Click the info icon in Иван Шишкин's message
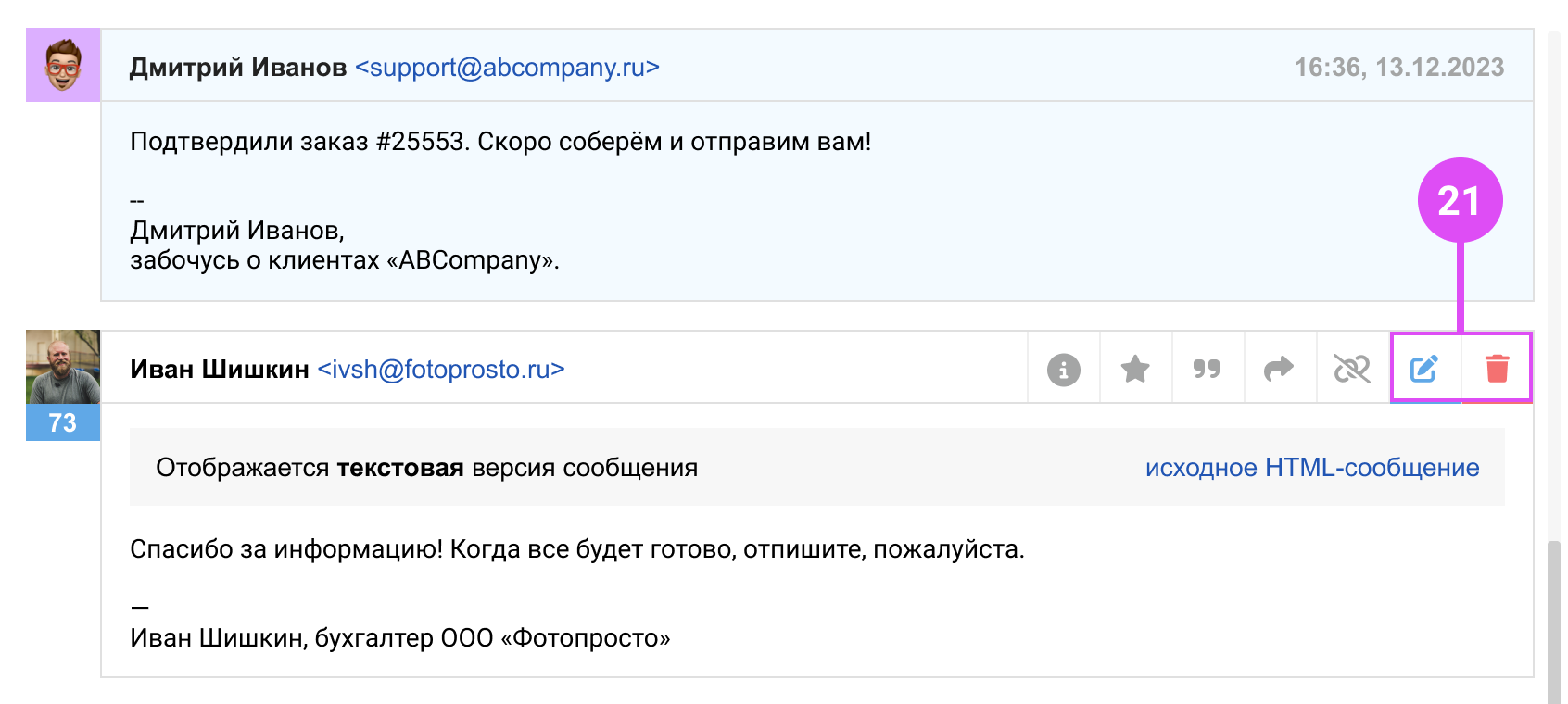Viewport: 1568px width, 704px height. point(1063,370)
